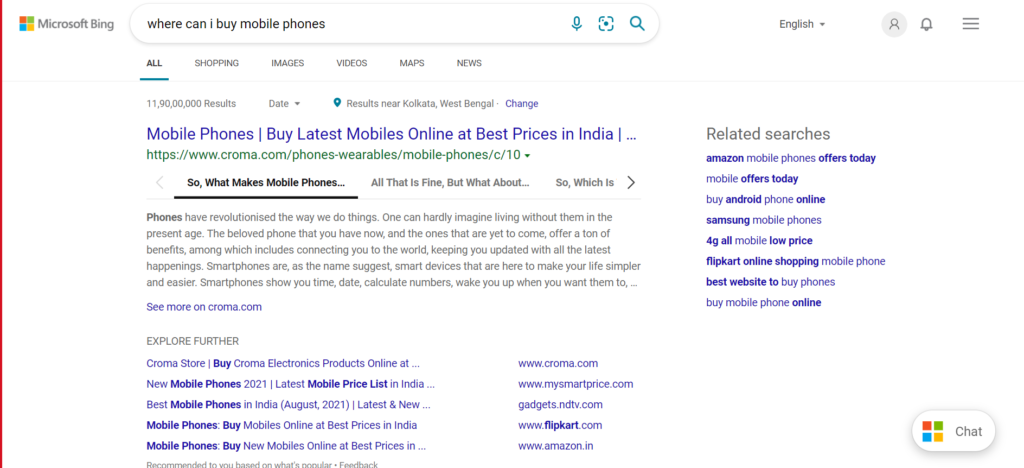Open the user account profile icon
Viewport: 1024px width, 468px height.
pyautogui.click(x=894, y=24)
